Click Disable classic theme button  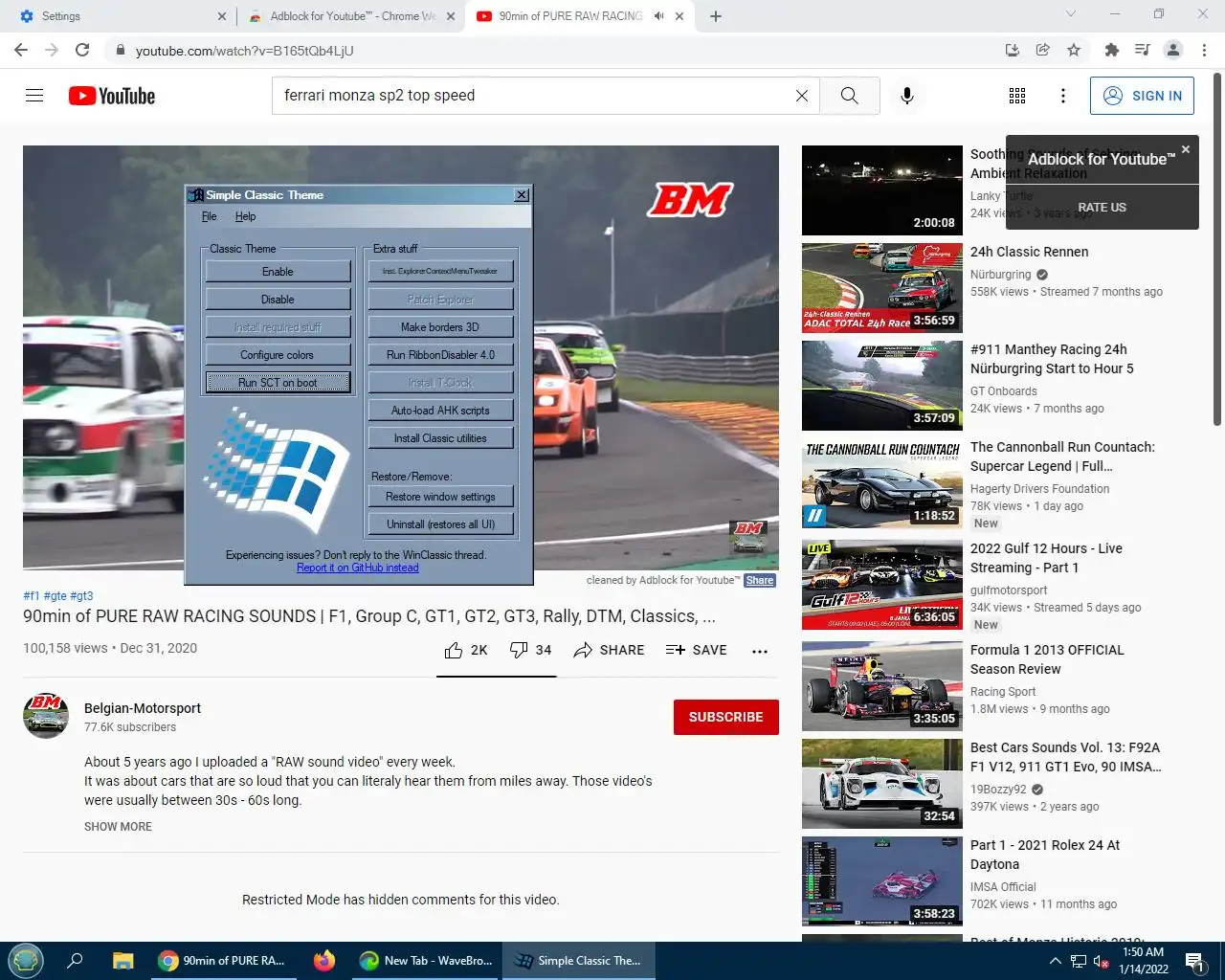[x=278, y=300]
